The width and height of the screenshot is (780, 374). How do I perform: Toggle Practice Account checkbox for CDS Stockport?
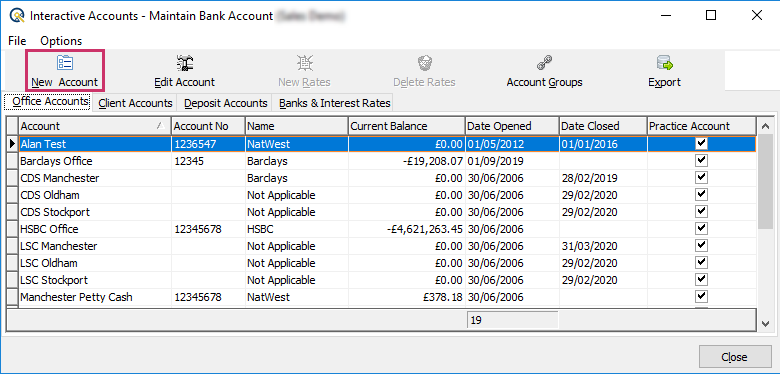point(701,211)
